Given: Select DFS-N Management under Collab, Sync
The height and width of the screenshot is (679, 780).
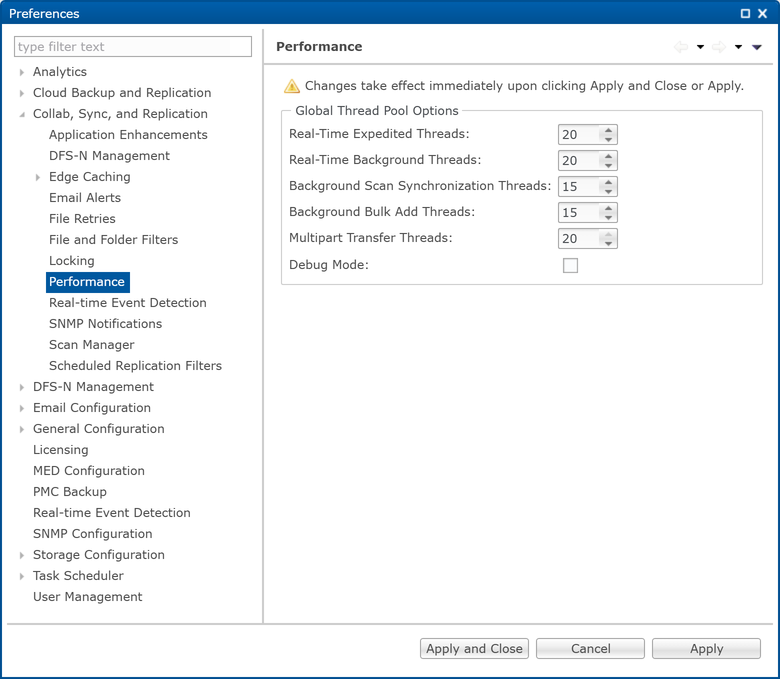Looking at the screenshot, I should tap(109, 156).
